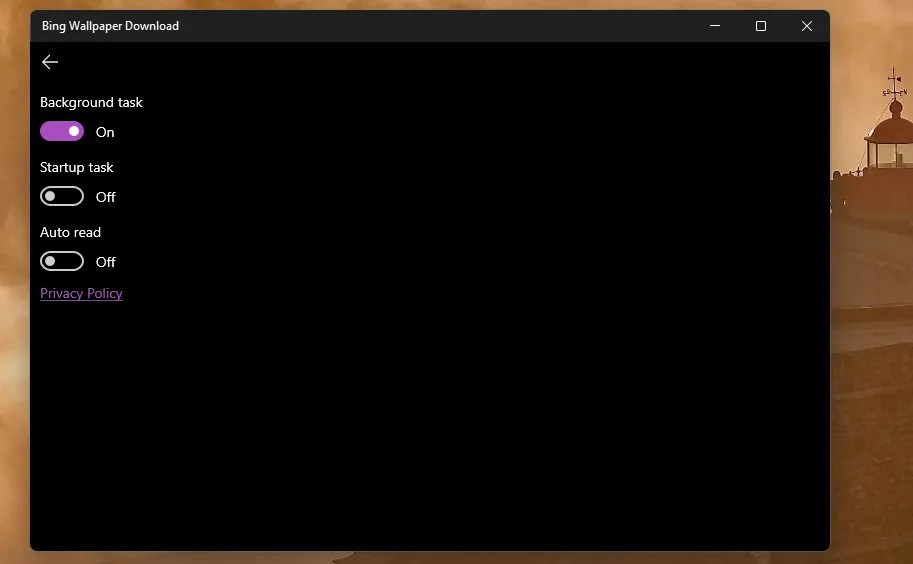Click the "Background task" label
The height and width of the screenshot is (564, 913).
(x=91, y=102)
